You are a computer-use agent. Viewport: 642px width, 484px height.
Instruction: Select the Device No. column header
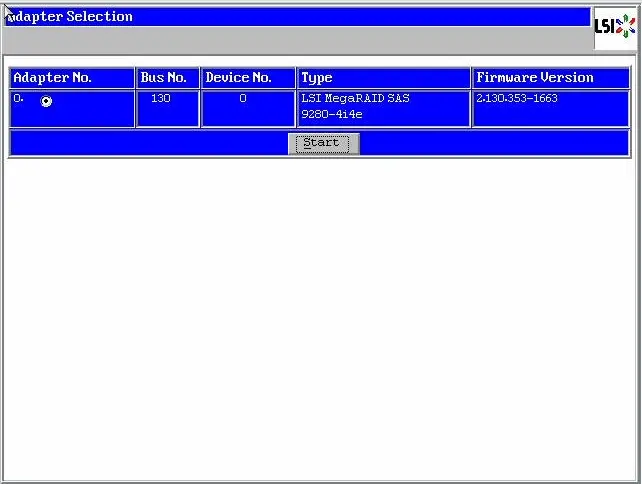tap(248, 78)
